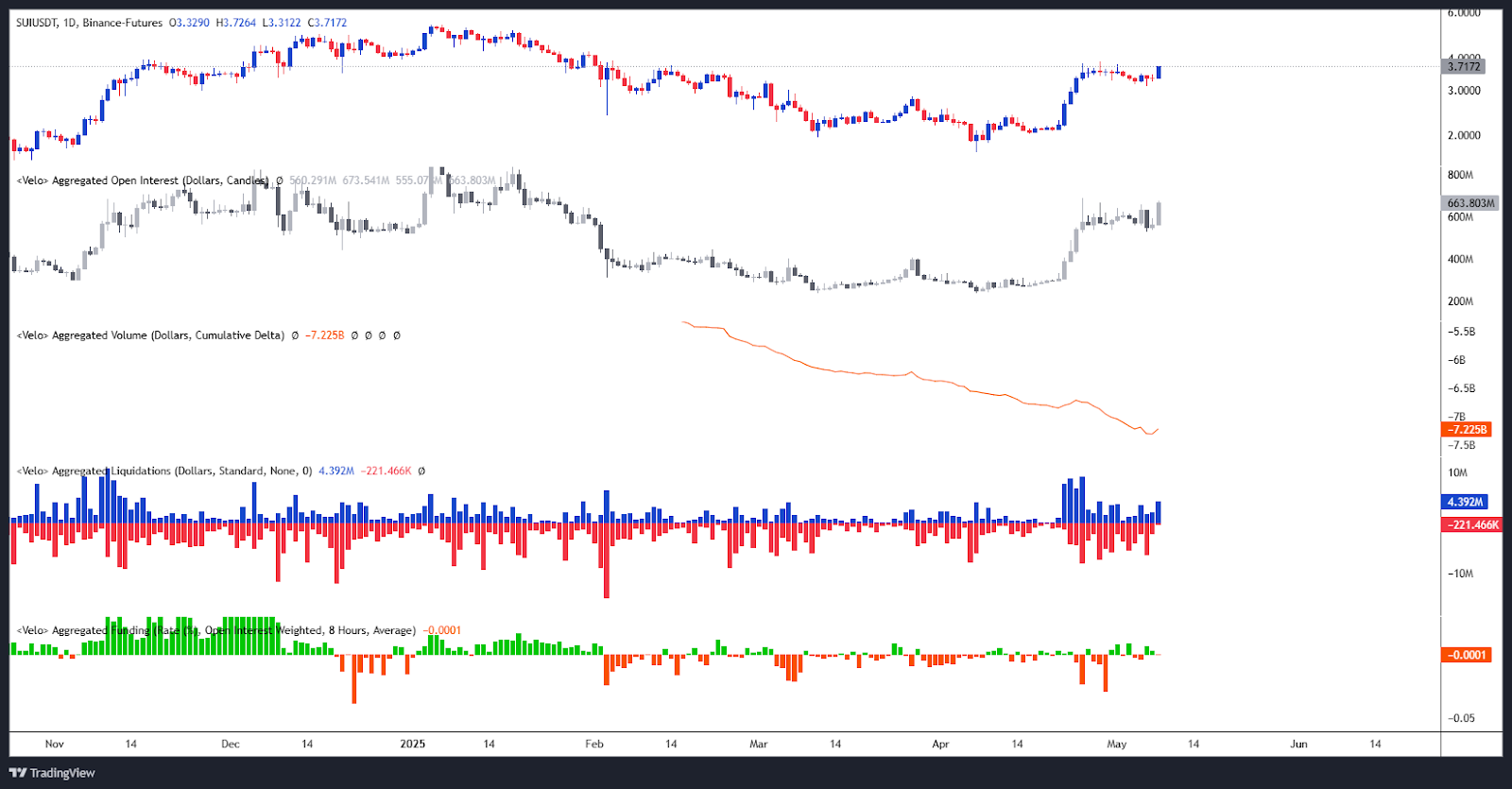The width and height of the screenshot is (1512, 789).
Task: Select the May label on time axis
Action: pyautogui.click(x=1117, y=744)
